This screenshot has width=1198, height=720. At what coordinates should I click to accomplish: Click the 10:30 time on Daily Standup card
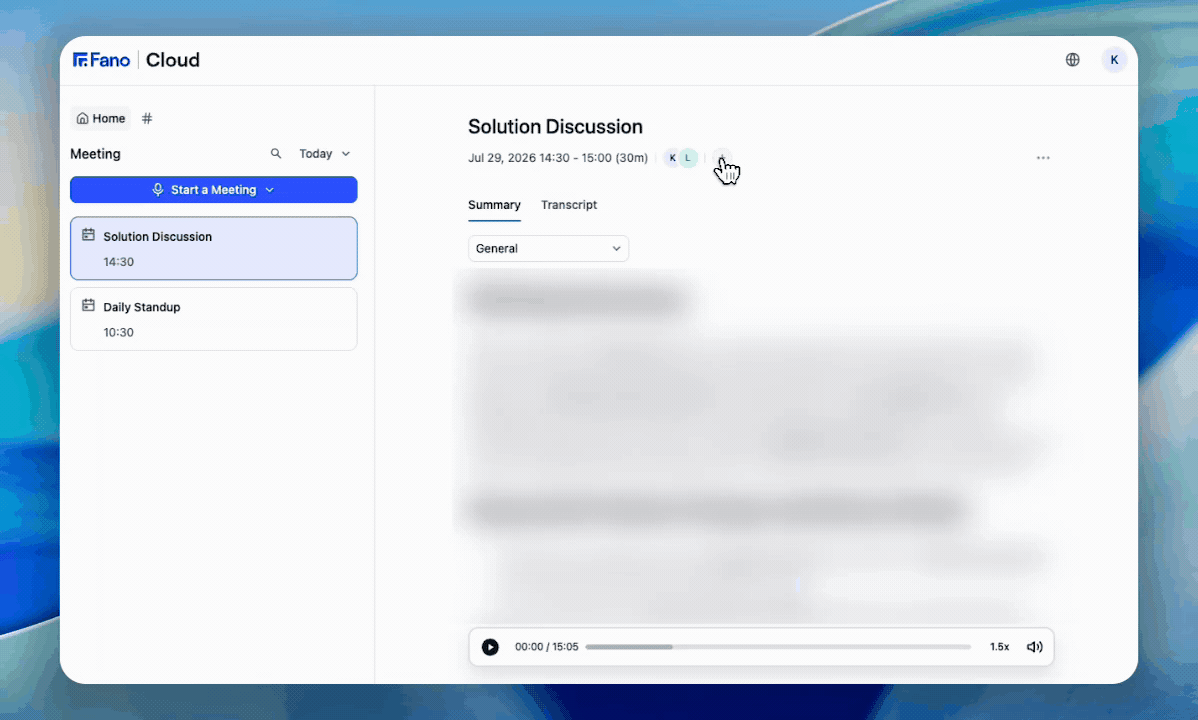point(118,332)
